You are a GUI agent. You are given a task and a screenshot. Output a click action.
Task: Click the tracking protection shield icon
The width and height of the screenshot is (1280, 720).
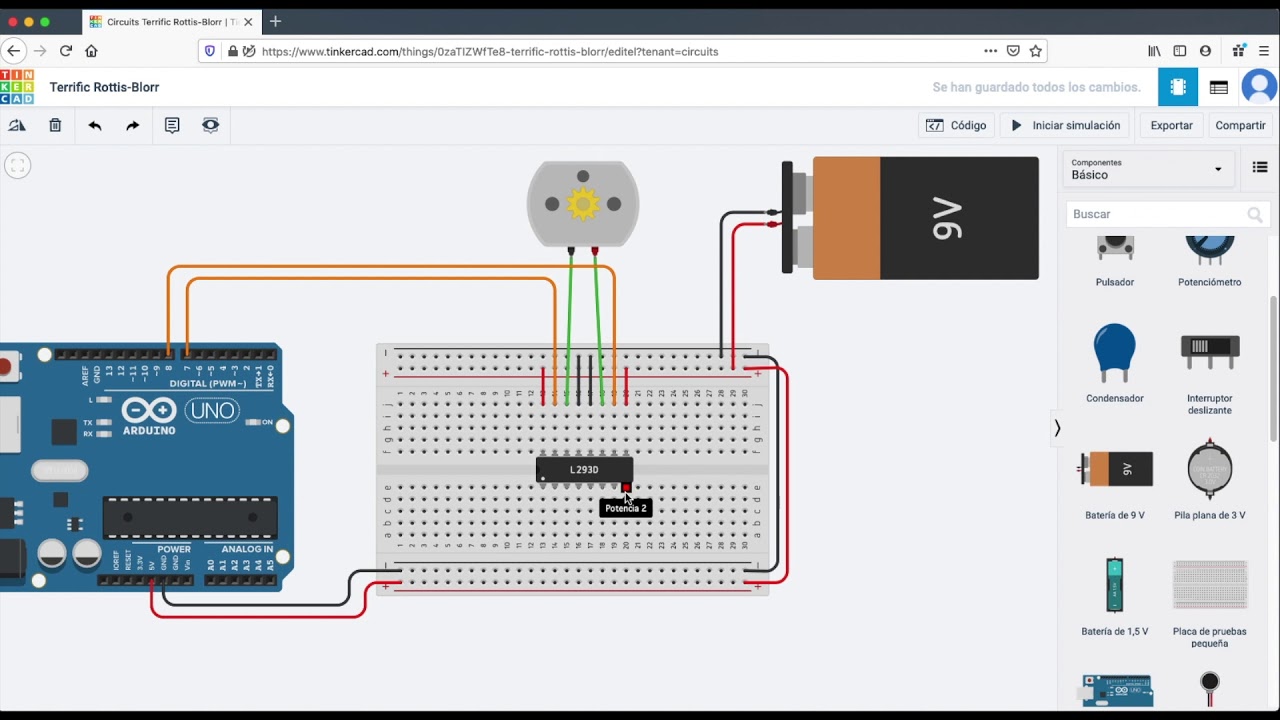(209, 51)
